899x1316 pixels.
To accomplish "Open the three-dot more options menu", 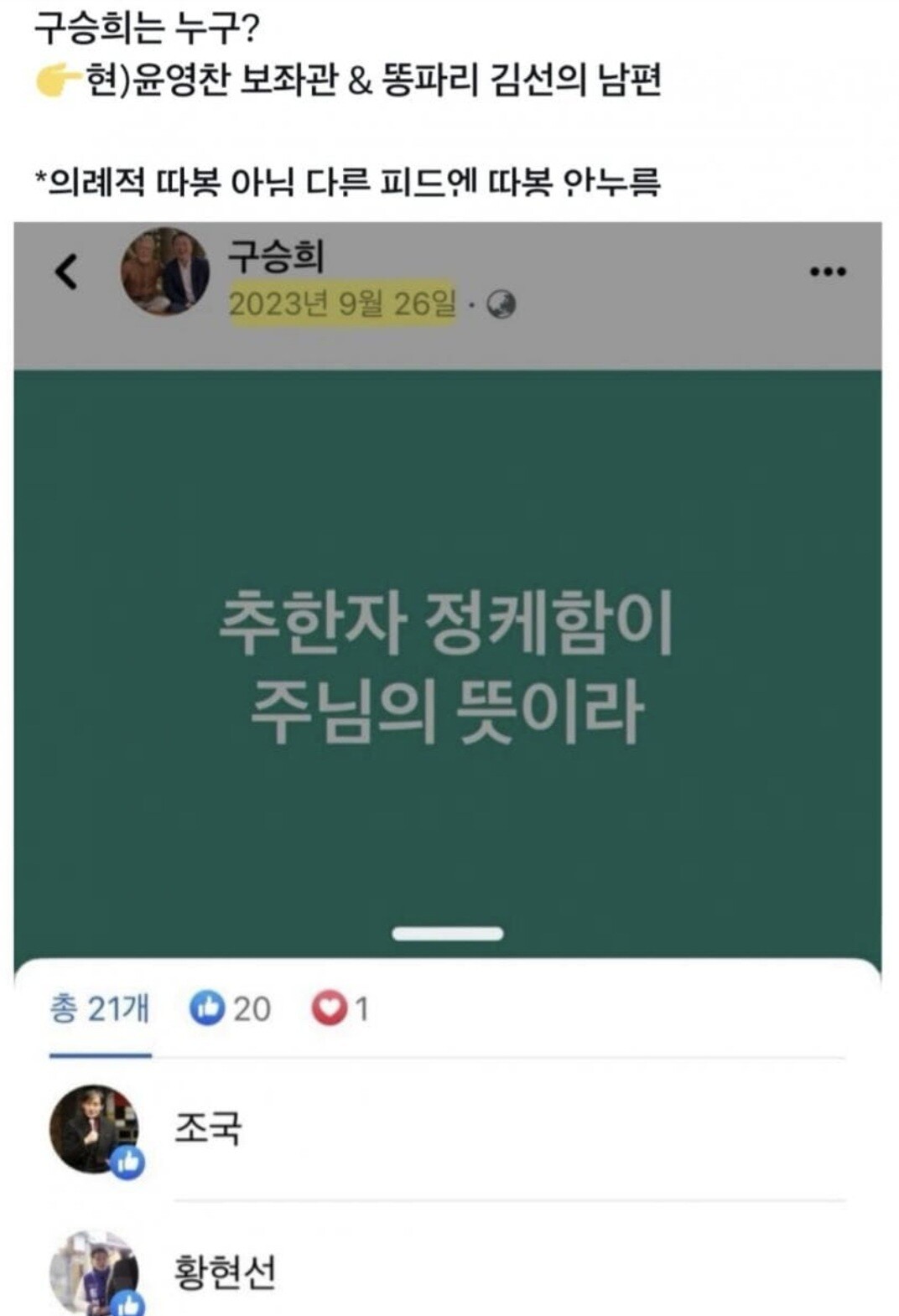I will [828, 272].
